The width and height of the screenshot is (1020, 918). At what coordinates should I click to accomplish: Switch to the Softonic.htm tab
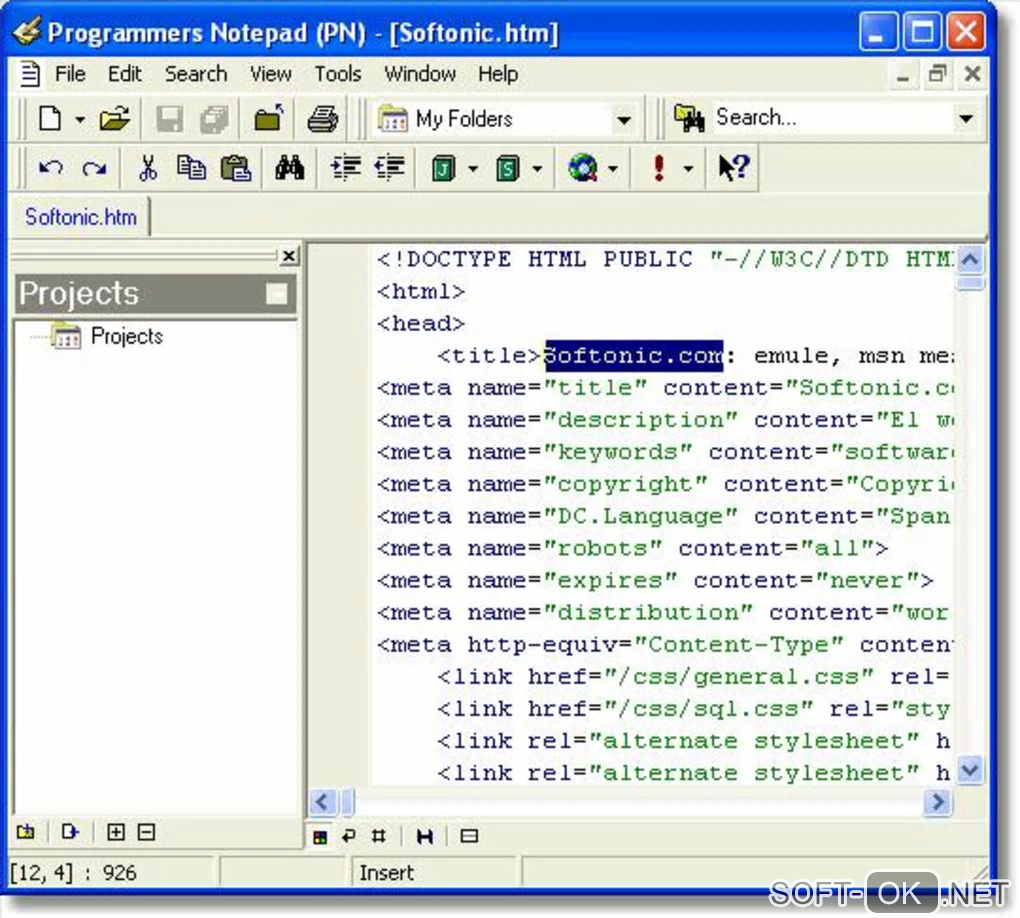coord(80,217)
